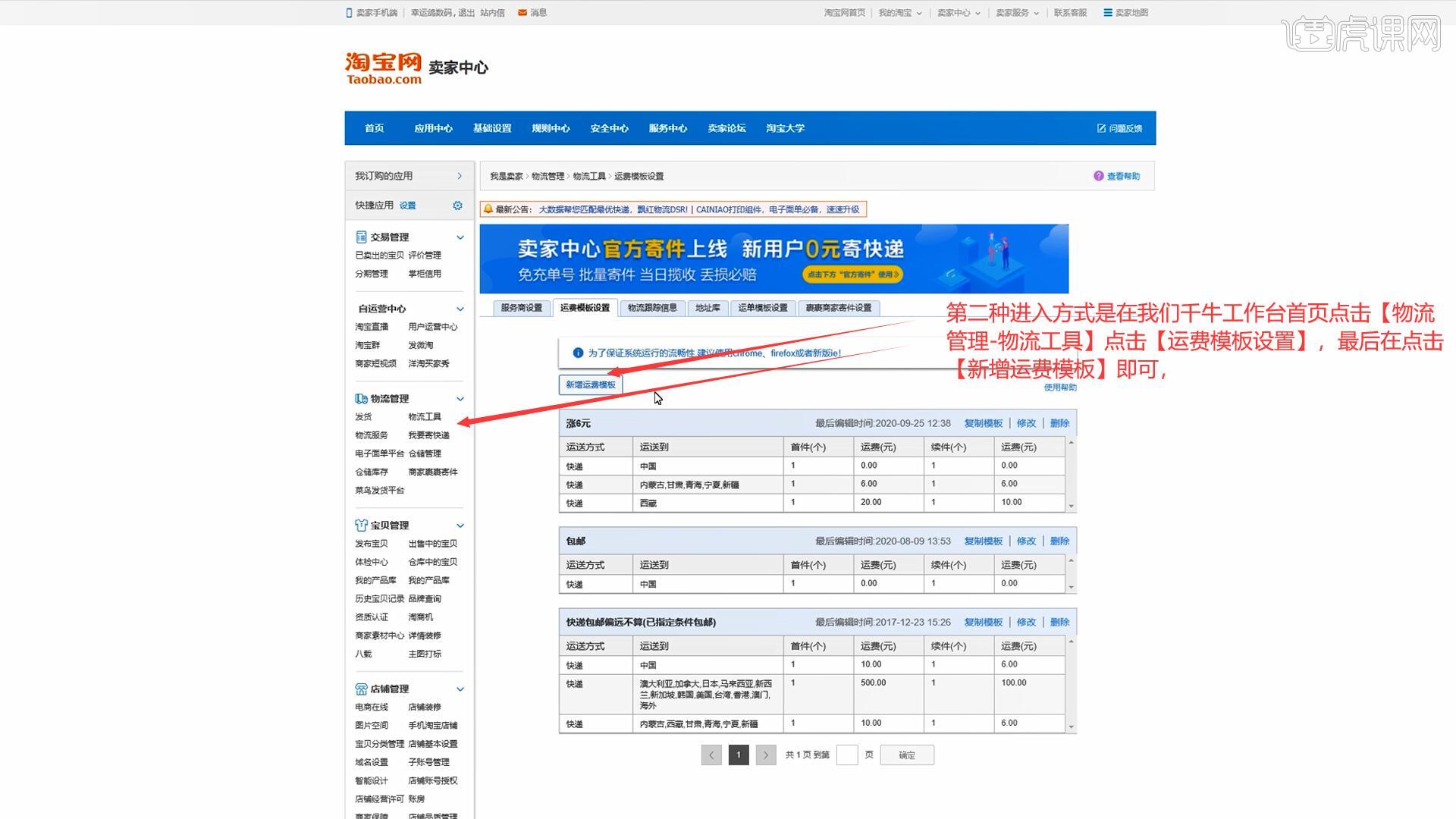Viewport: 1456px width, 819px height.
Task: Click the 宝贝管理 shirt icon
Action: pos(361,526)
